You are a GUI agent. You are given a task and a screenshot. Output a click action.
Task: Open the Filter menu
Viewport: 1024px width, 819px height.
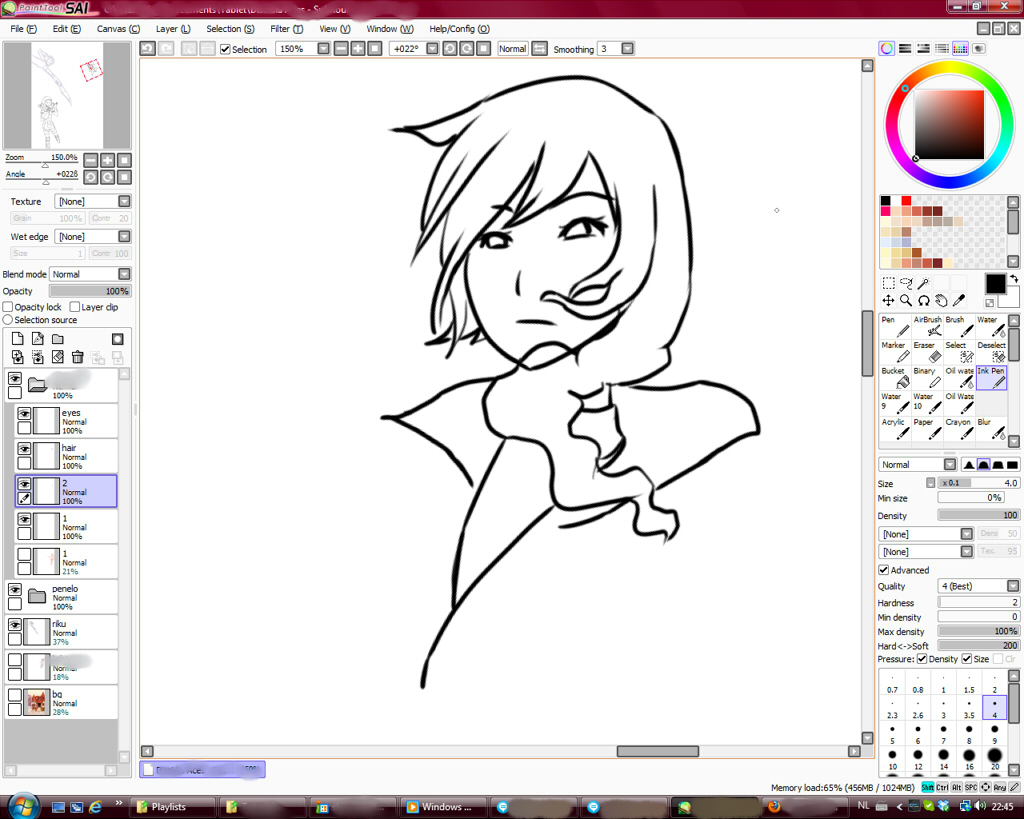coord(286,29)
